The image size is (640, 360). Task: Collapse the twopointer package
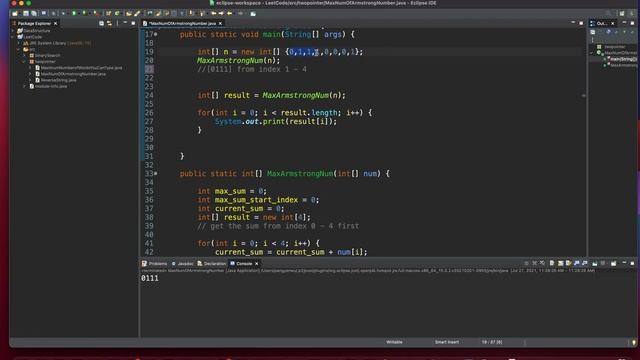[24, 62]
